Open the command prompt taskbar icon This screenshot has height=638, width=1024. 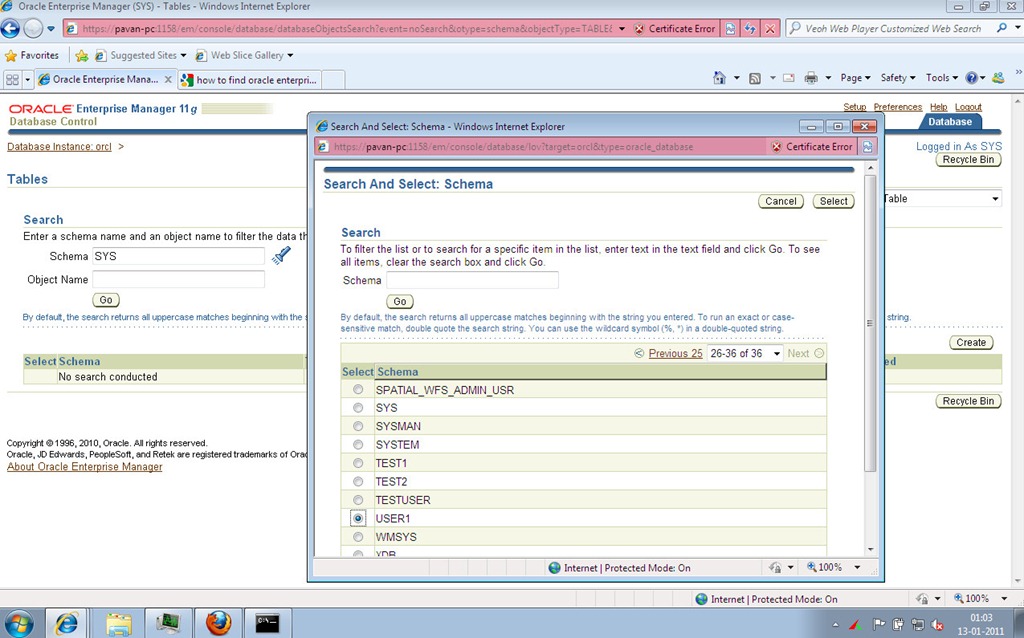click(x=267, y=623)
